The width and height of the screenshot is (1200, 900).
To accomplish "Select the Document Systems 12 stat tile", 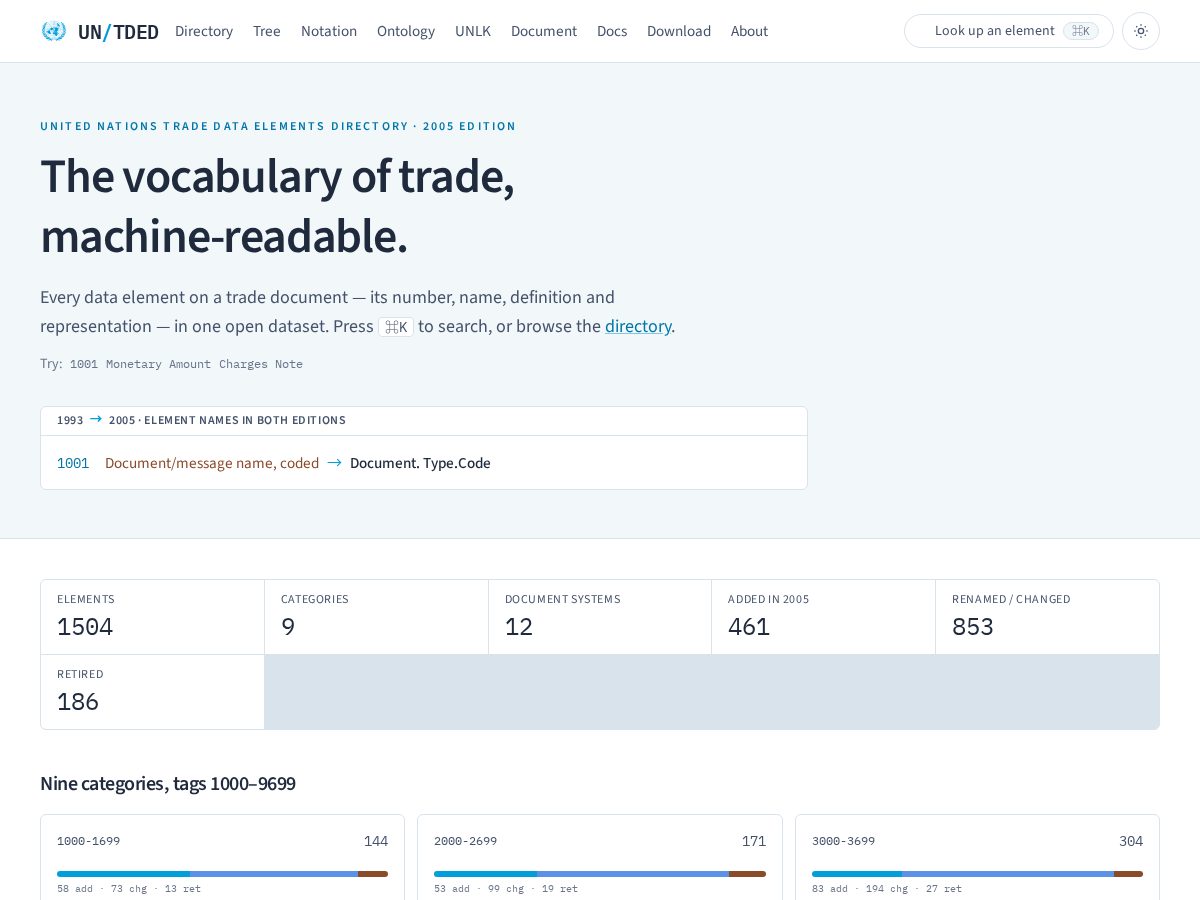I will click(600, 617).
